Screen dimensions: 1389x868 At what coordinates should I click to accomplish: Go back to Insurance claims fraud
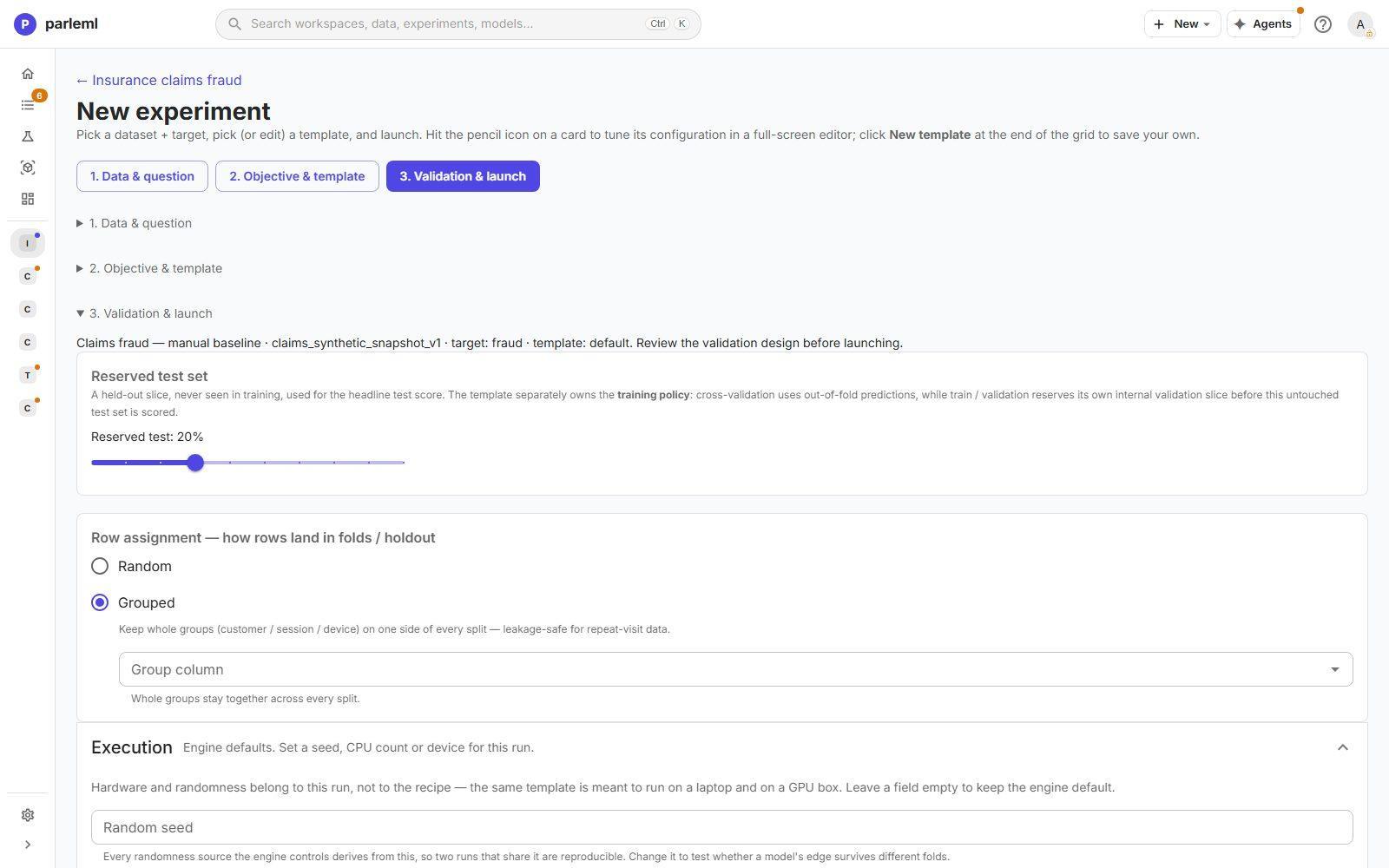pos(159,80)
